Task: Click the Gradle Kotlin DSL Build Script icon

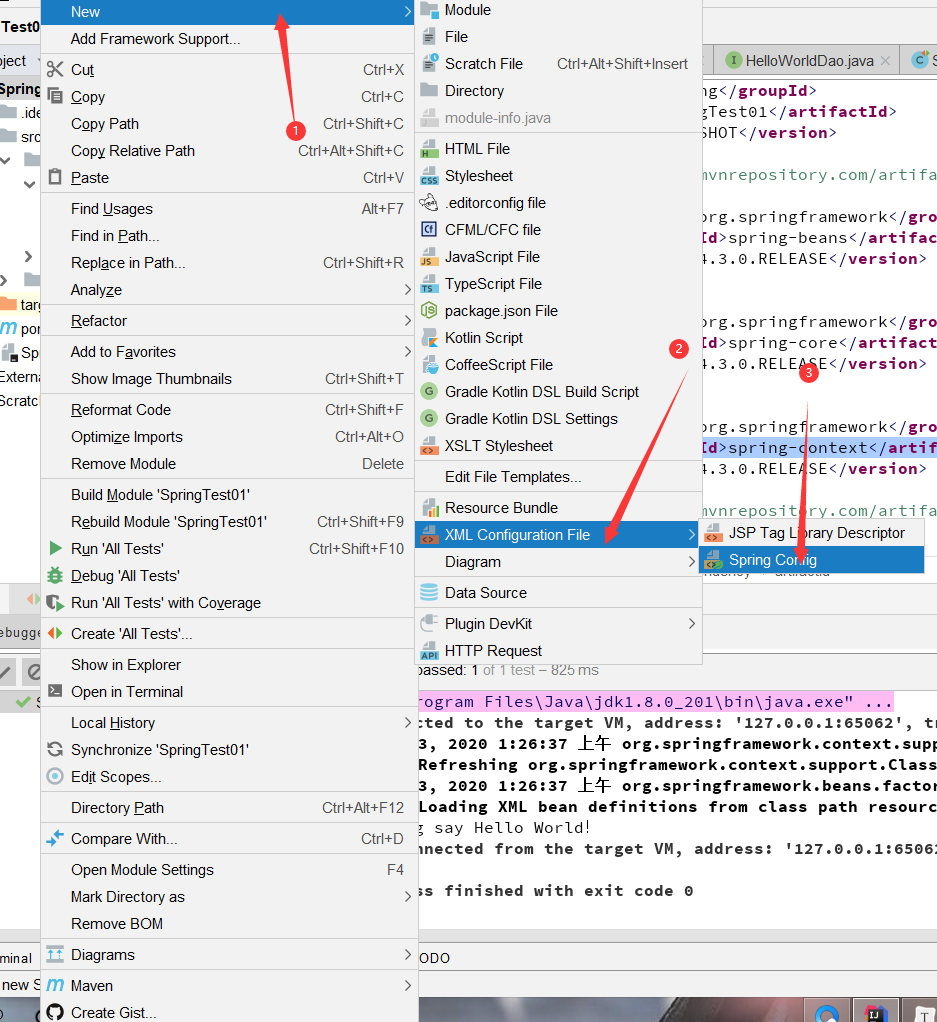Action: (429, 392)
